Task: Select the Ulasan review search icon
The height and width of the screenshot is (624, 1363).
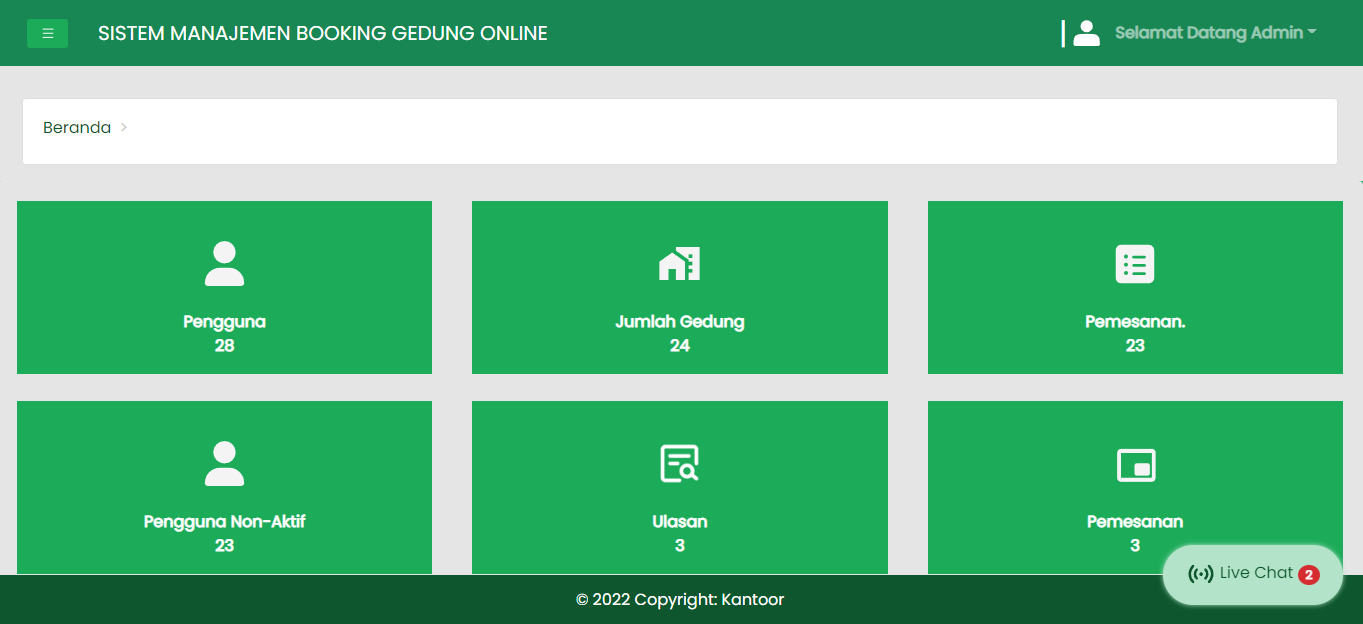Action: 679,463
